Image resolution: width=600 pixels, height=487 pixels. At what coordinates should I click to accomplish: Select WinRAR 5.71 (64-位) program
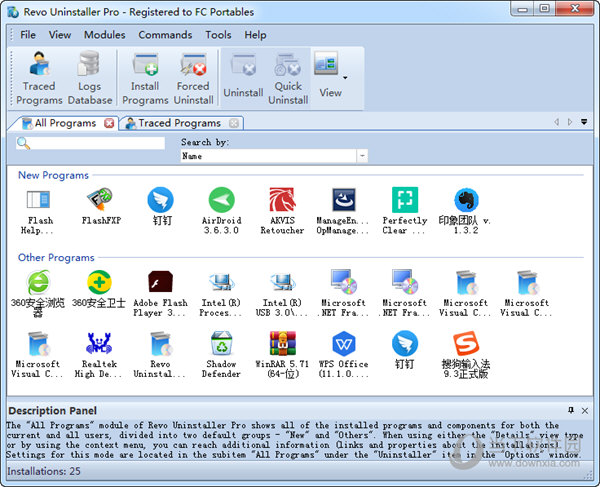[282, 355]
